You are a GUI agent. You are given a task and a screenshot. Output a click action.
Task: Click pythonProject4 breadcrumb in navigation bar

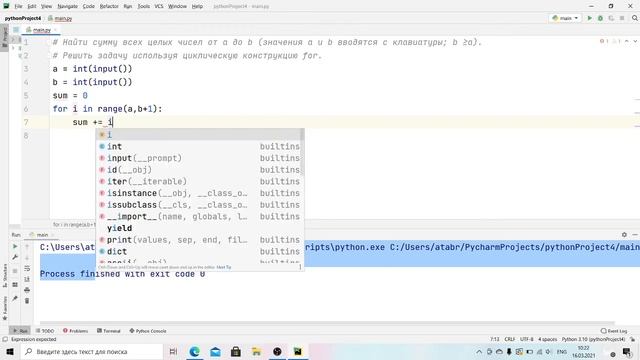(x=23, y=18)
